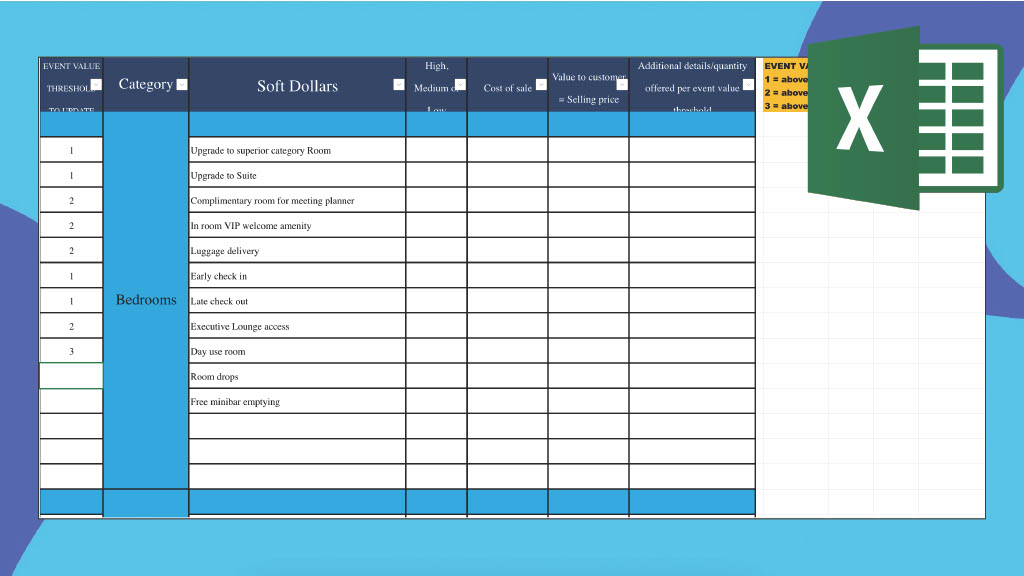Click the yellow EVENT VALUE legend box
This screenshot has height=576, width=1024.
click(786, 86)
